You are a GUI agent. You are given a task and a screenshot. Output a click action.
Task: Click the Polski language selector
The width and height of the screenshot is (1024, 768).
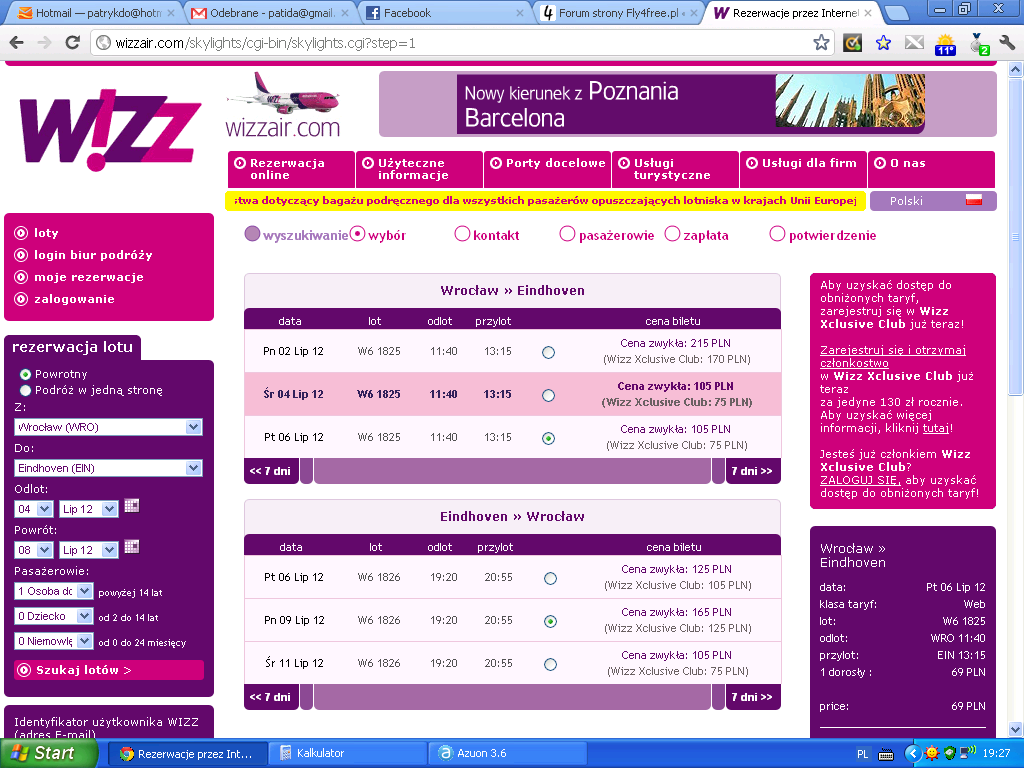933,201
